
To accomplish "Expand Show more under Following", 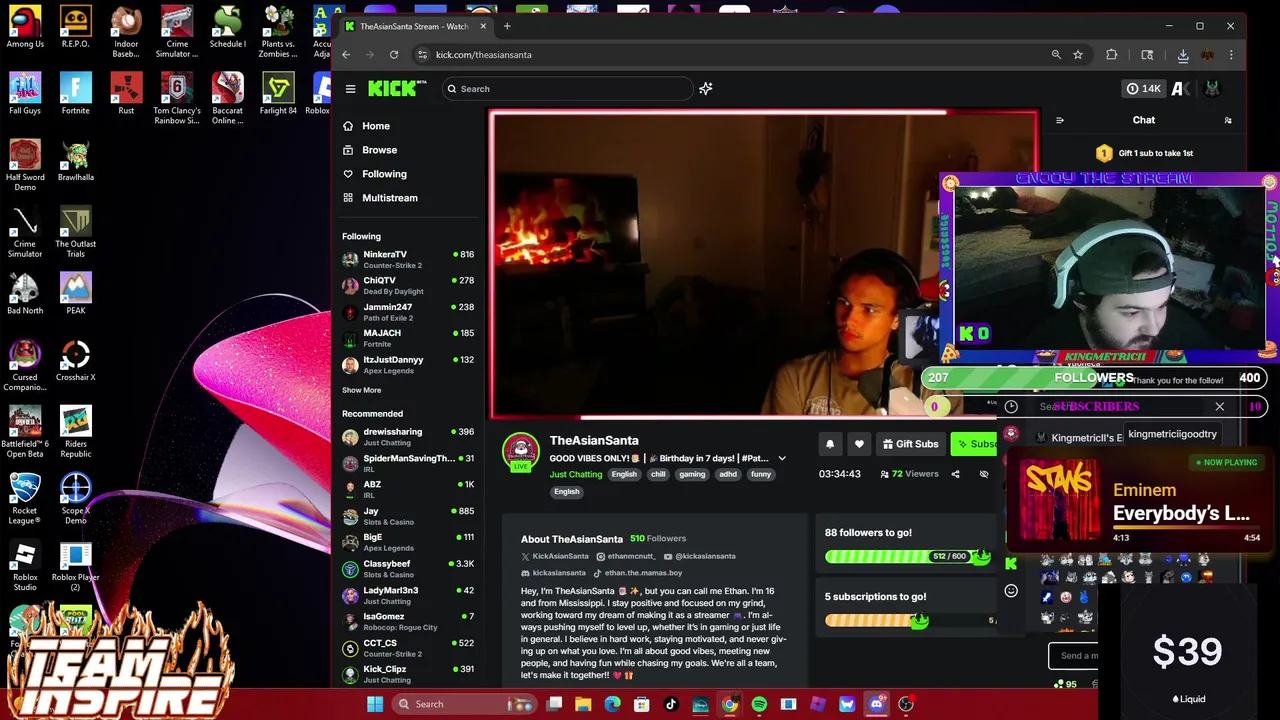I will [361, 390].
